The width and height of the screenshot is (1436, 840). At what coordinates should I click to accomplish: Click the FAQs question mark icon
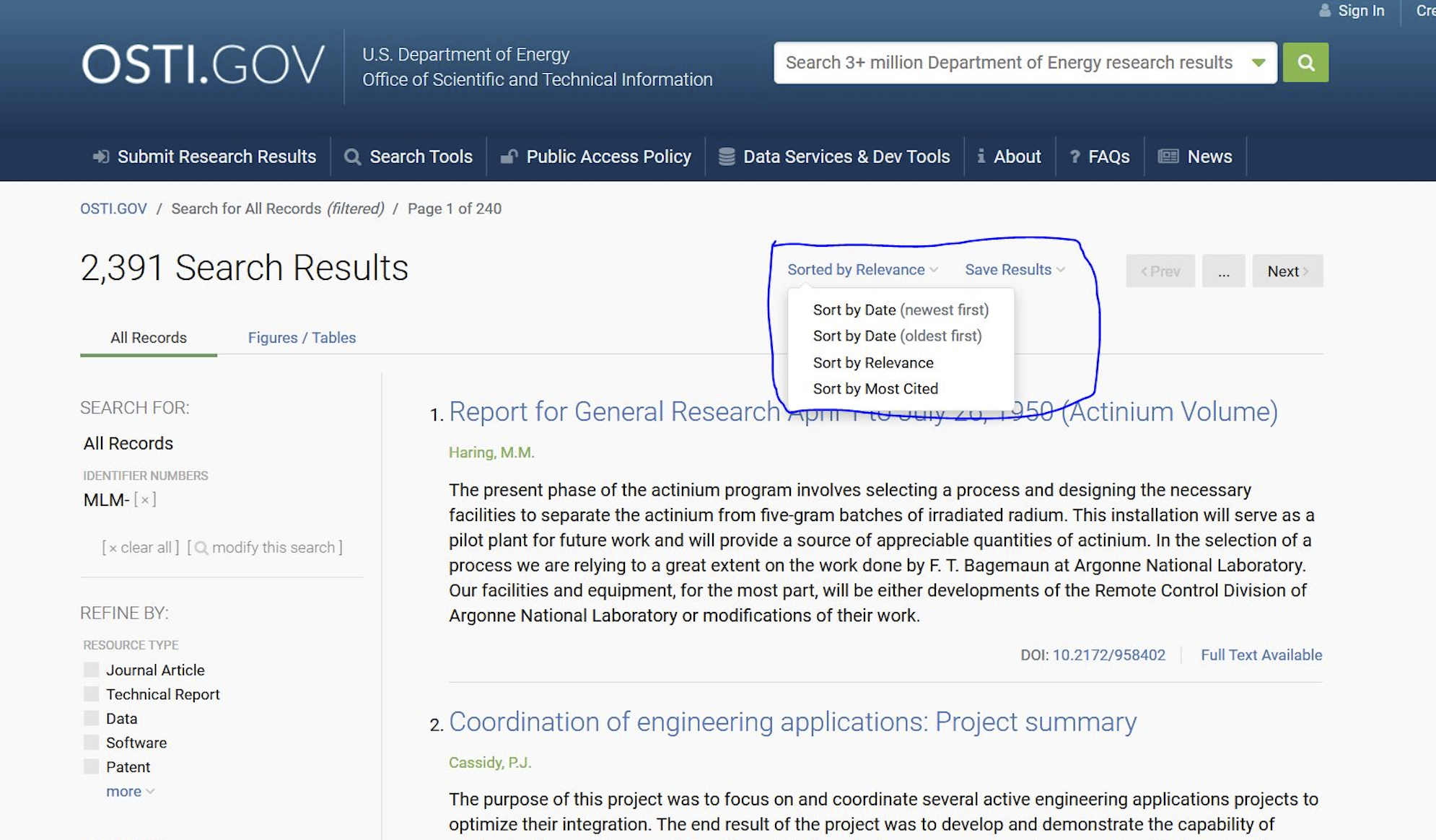pyautogui.click(x=1074, y=157)
